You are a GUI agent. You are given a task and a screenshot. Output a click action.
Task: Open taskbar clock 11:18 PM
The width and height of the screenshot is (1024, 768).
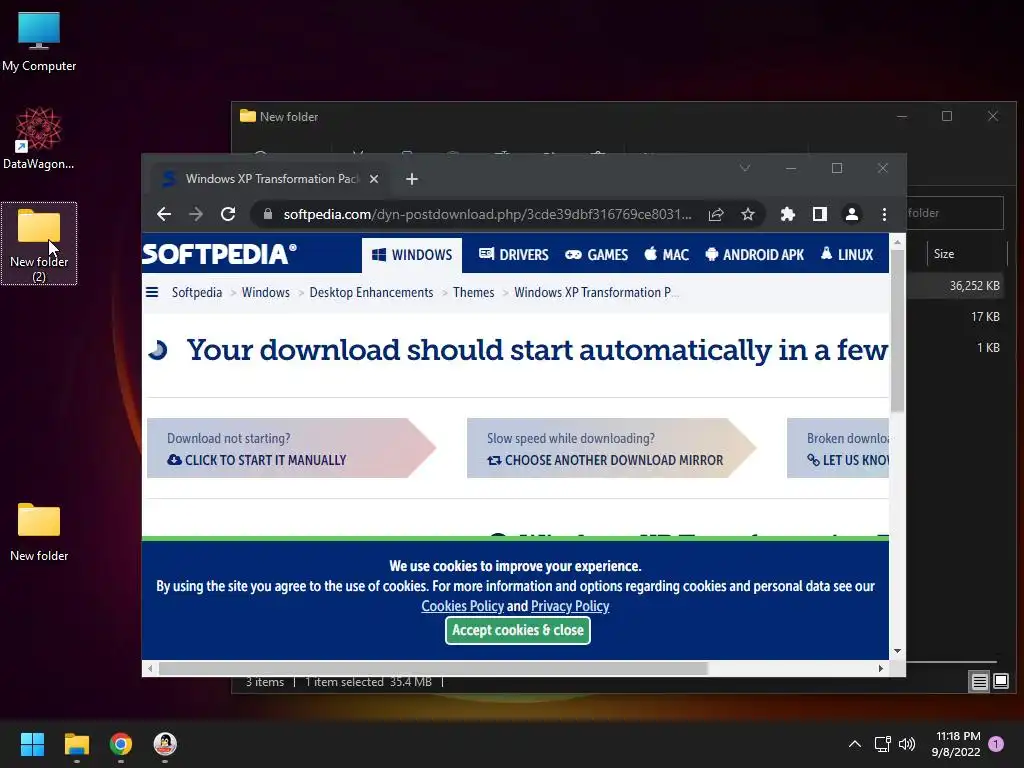tap(956, 744)
